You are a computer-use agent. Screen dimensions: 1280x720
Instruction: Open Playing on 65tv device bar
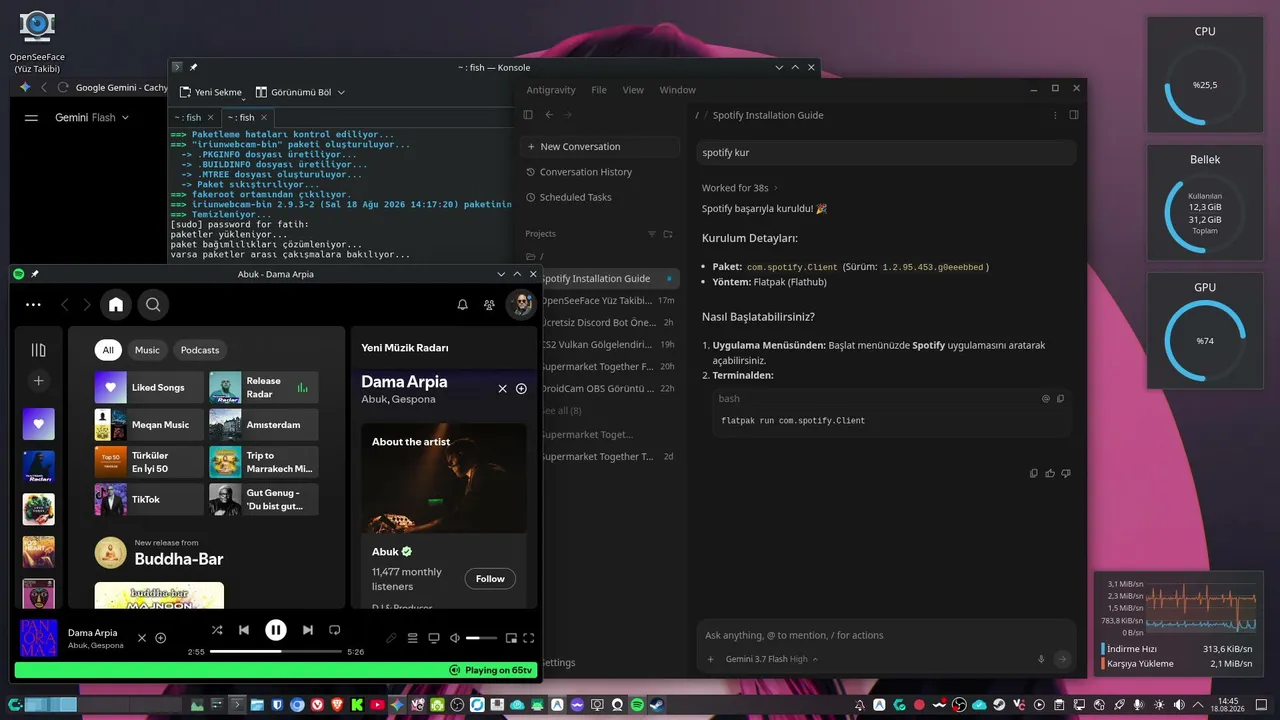pyautogui.click(x=276, y=670)
